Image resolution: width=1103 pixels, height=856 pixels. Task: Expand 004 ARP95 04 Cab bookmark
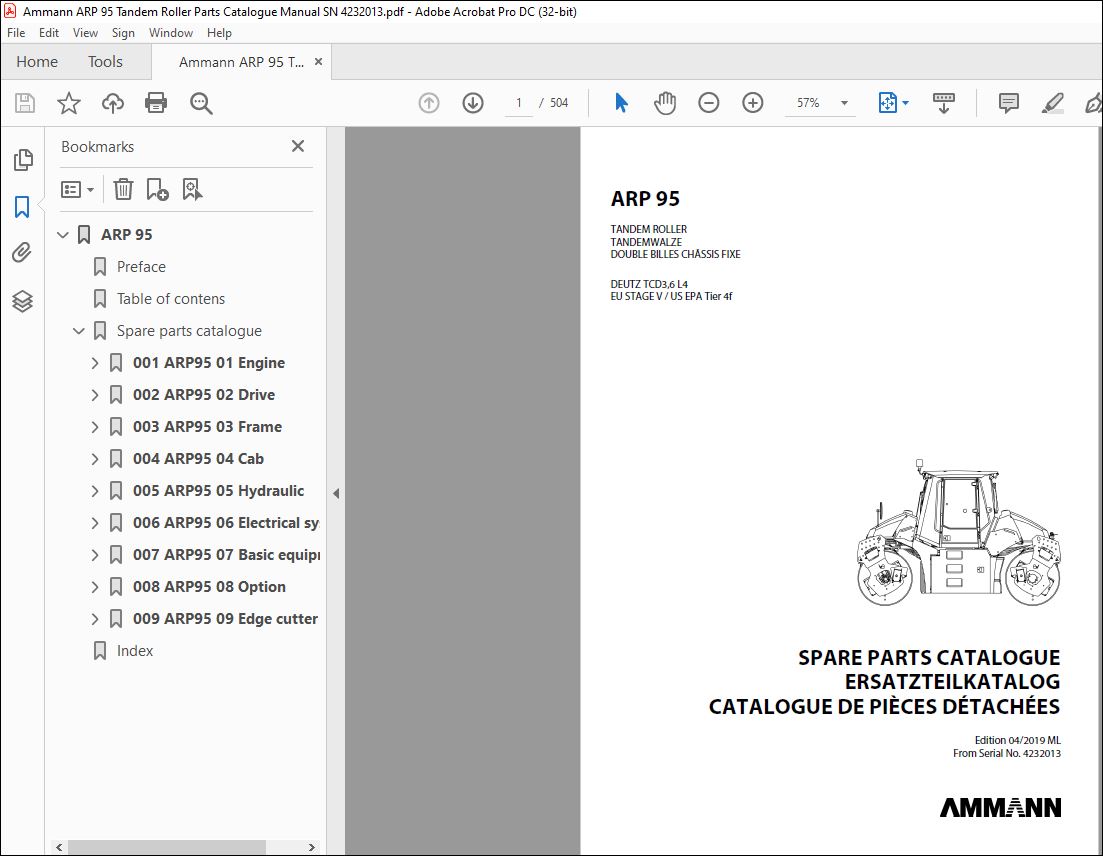point(95,459)
